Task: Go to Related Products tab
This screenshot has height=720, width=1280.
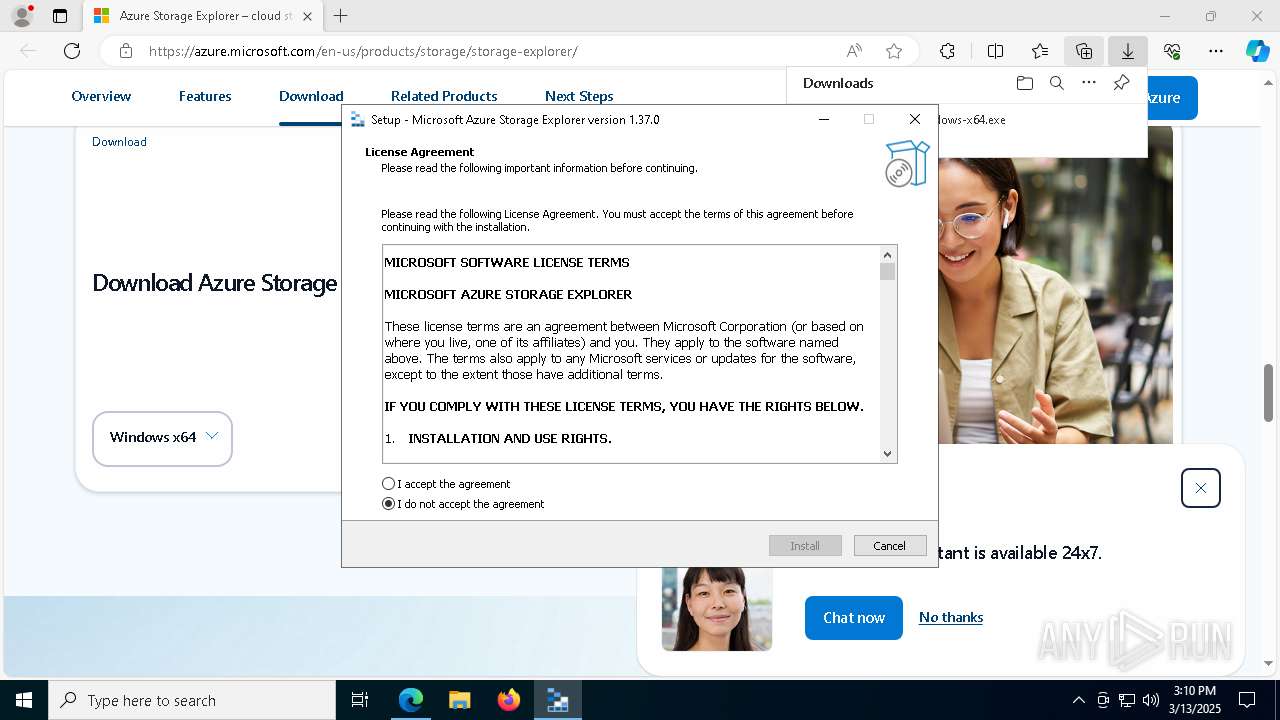Action: (x=444, y=96)
